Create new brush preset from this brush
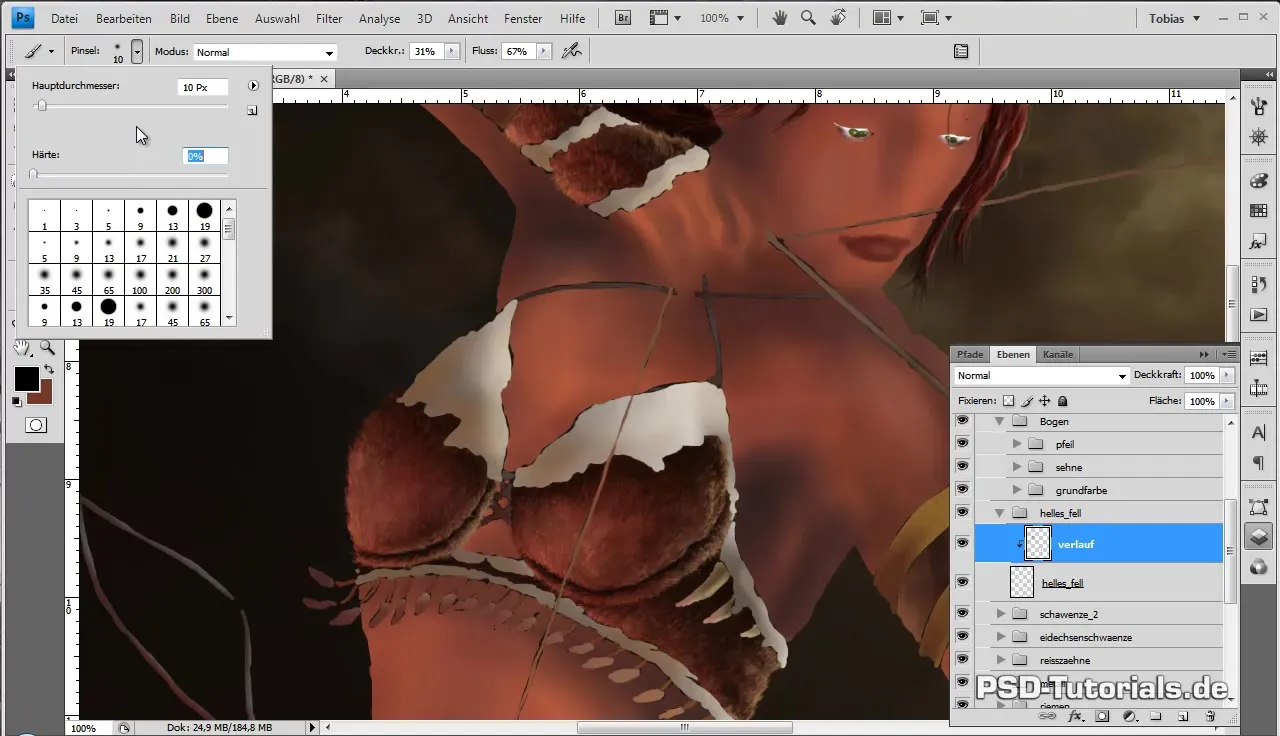 [252, 111]
